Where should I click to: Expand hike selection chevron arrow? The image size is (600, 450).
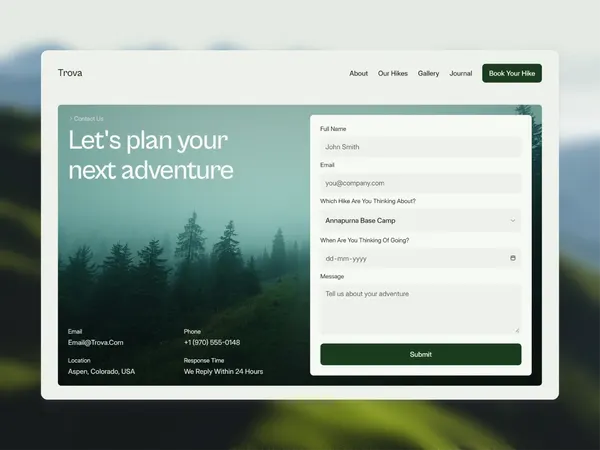pos(513,220)
